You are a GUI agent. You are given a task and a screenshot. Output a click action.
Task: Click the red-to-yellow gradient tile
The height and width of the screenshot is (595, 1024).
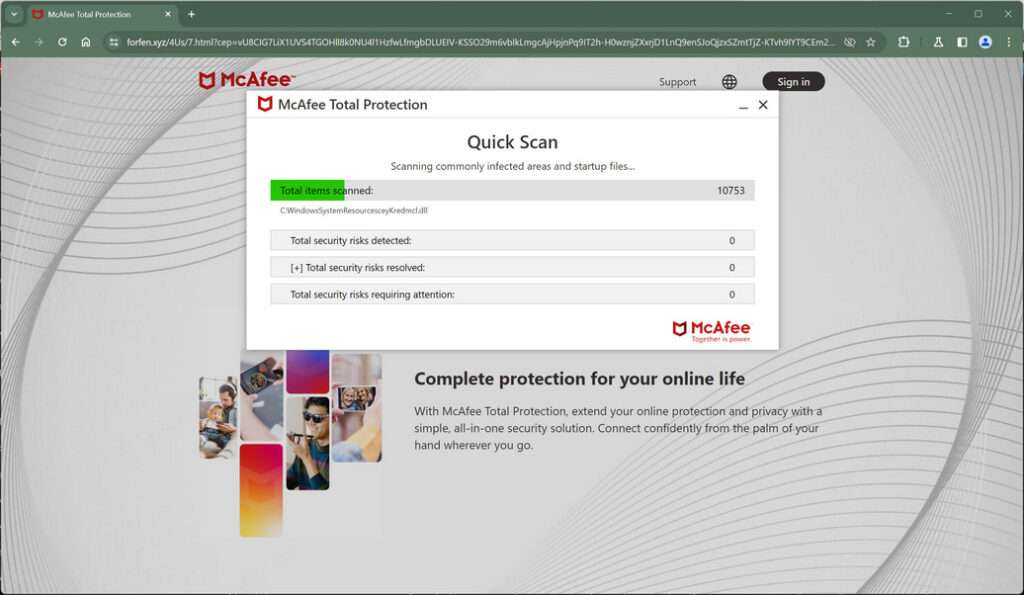[x=261, y=490]
